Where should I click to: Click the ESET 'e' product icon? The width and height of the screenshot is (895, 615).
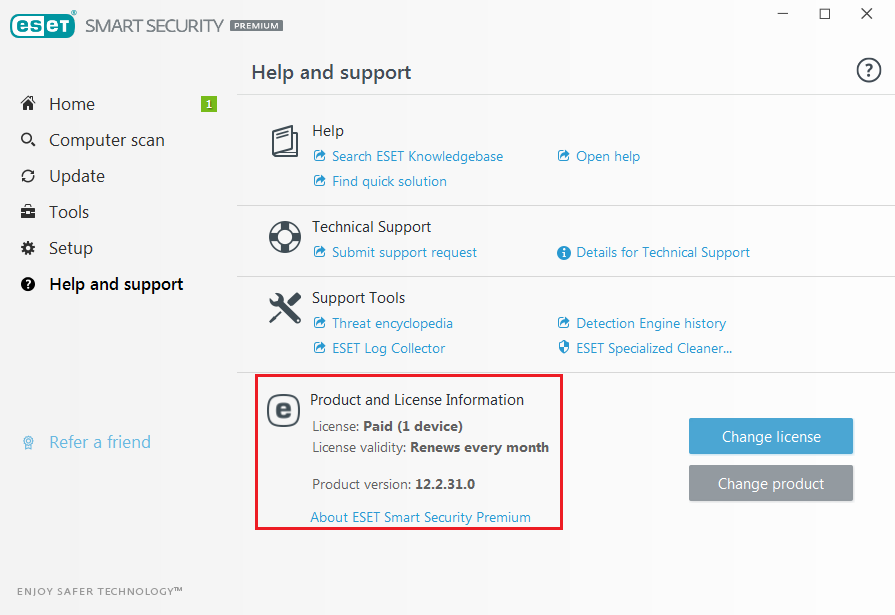coord(284,410)
